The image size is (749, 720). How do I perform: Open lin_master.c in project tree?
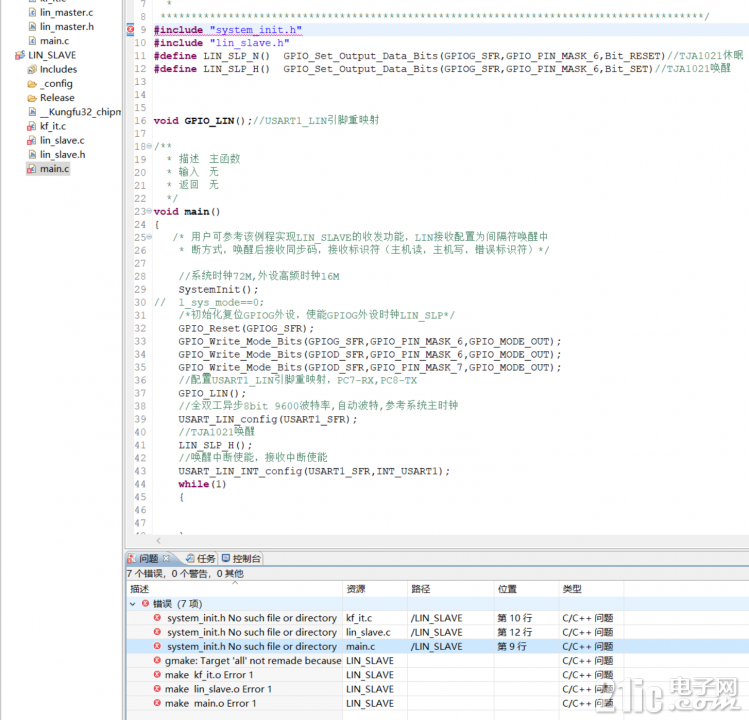(x=66, y=12)
